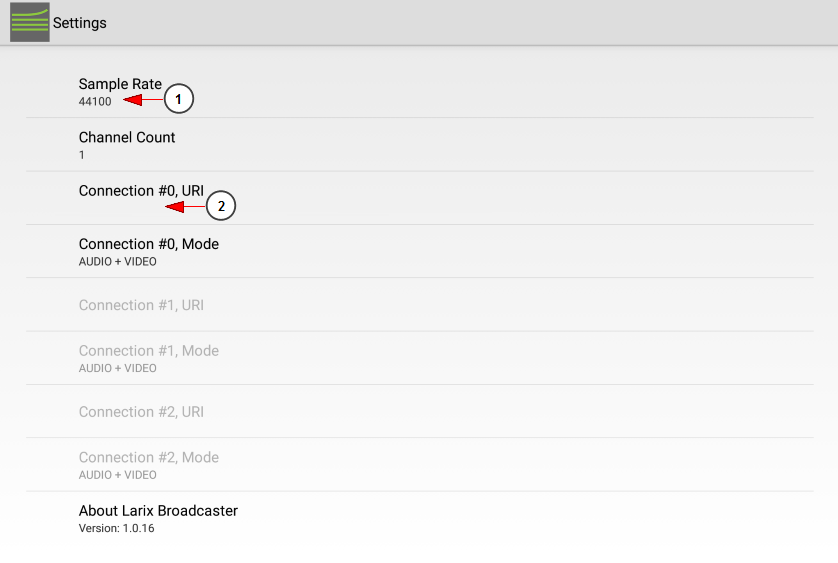Select the Connection #1, Mode entry
Viewport: 838px width, 563px height.
(x=420, y=358)
